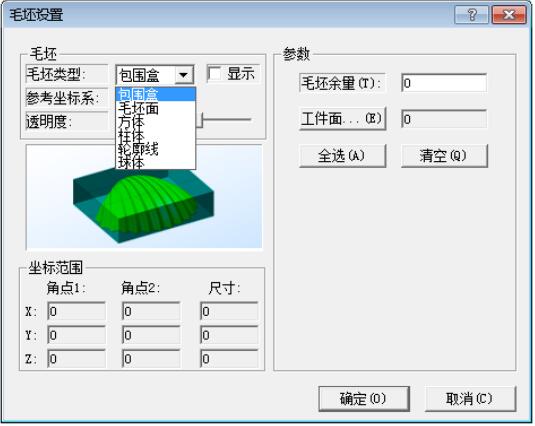Click the 透明度 slider handle

pos(200,120)
